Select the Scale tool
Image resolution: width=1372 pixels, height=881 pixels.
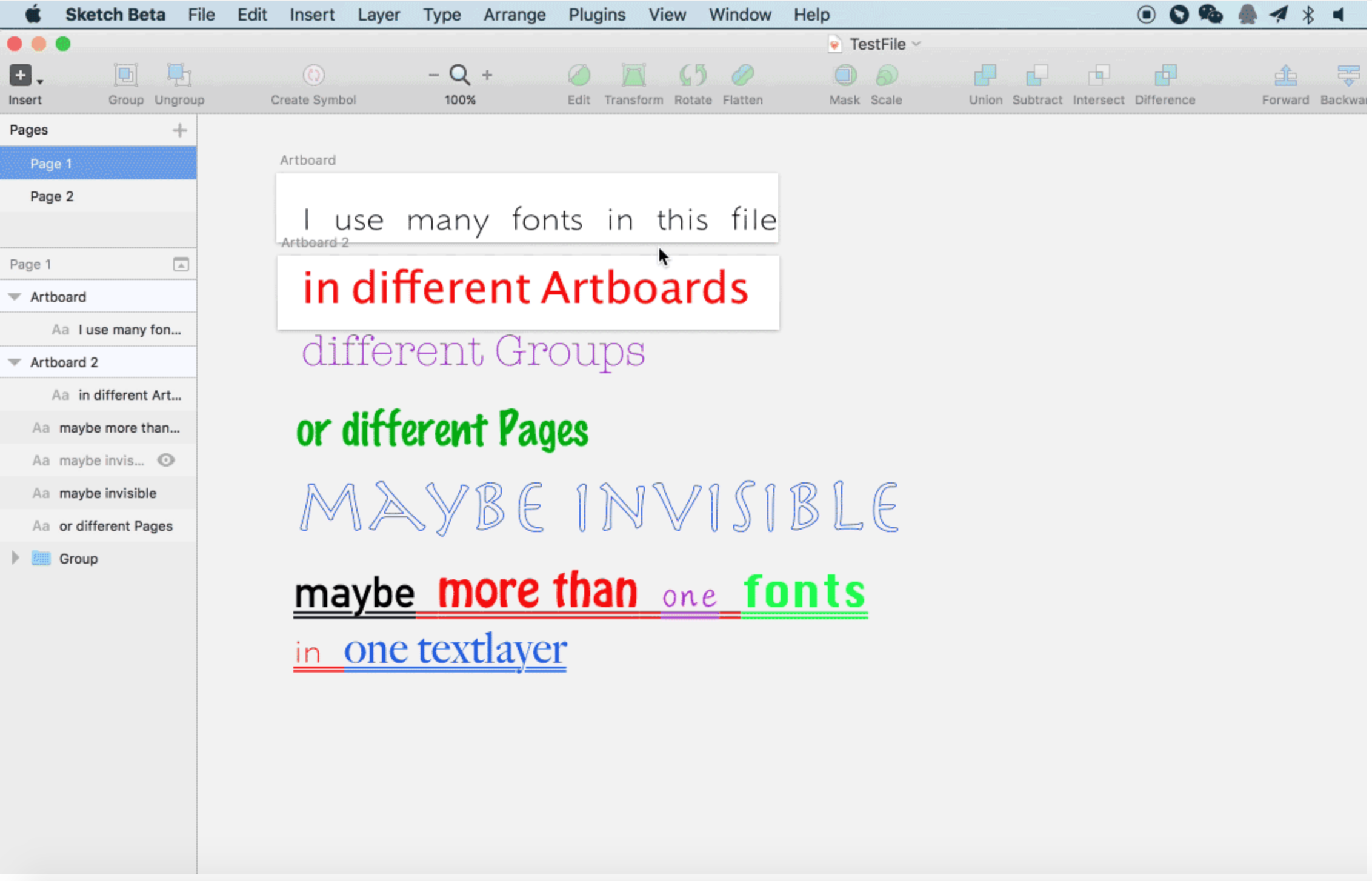coord(886,76)
